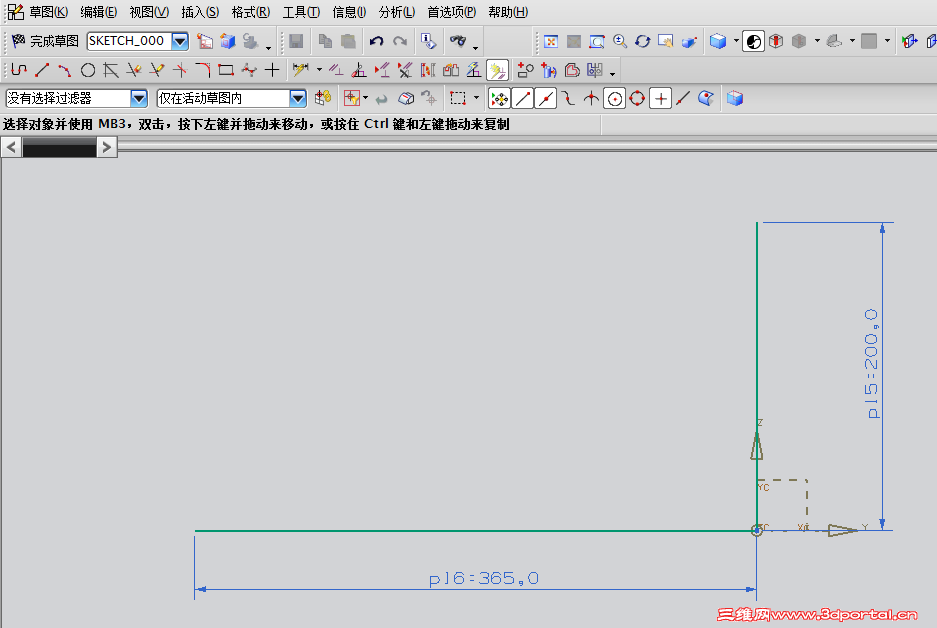
Task: Select the Make Corner tool
Action: [x=180, y=71]
